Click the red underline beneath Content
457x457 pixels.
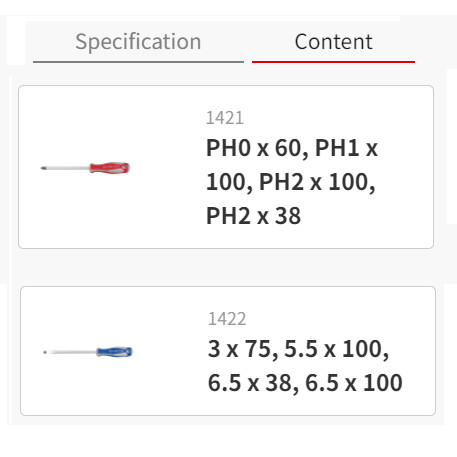point(333,62)
